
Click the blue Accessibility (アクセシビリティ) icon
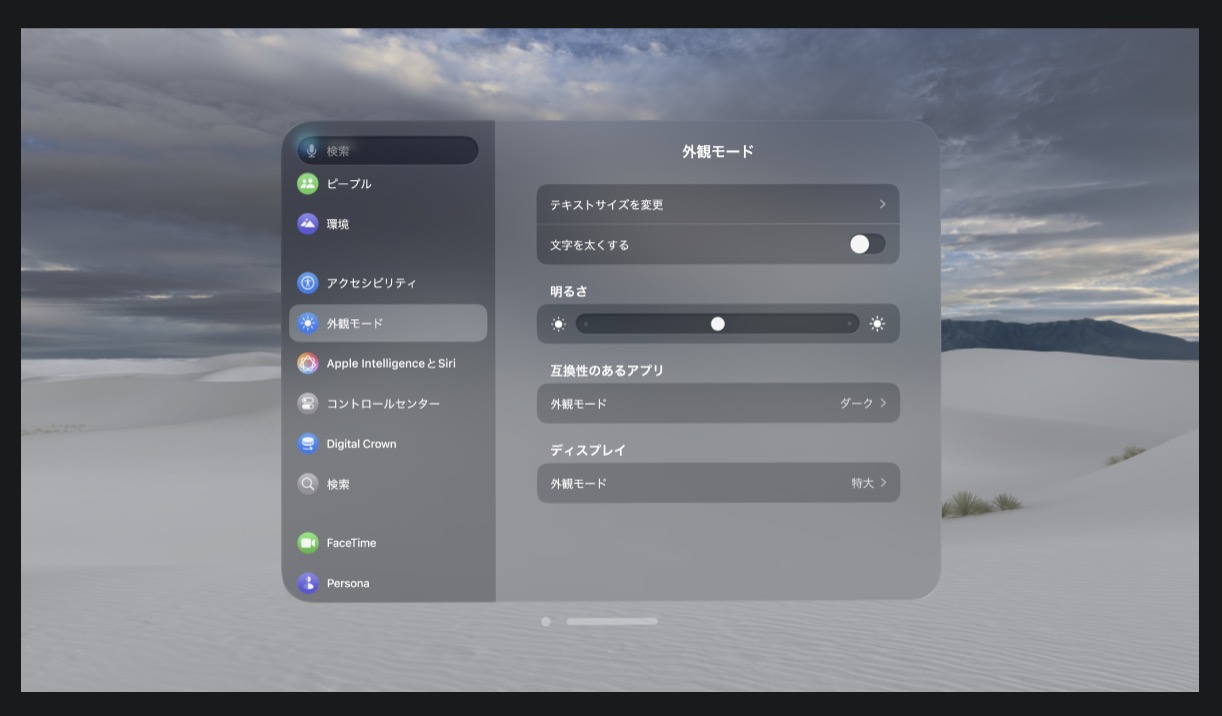click(308, 283)
